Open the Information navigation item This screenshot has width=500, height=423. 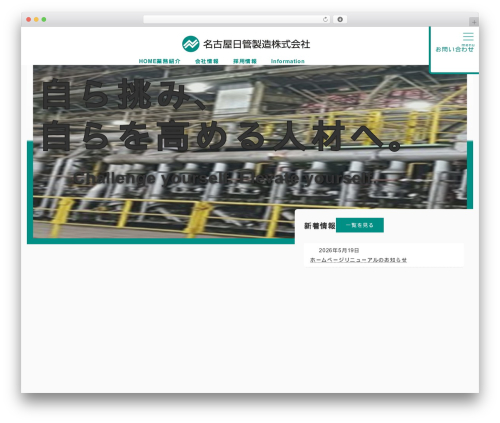[x=288, y=61]
